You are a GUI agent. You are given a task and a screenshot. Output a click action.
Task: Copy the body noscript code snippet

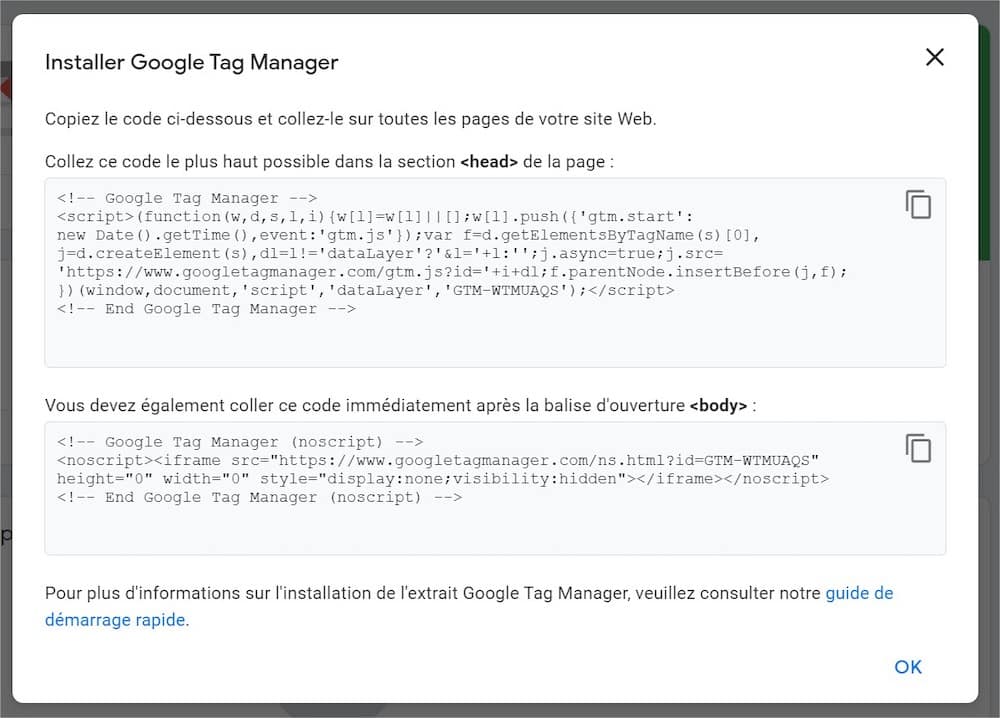coord(918,448)
